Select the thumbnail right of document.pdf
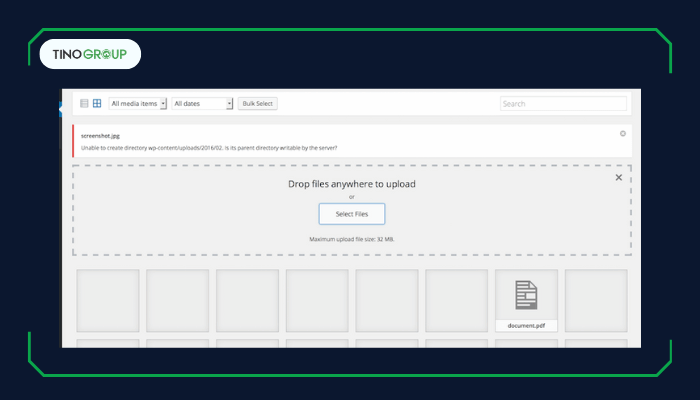Viewport: 700px width, 400px height. 596,300
